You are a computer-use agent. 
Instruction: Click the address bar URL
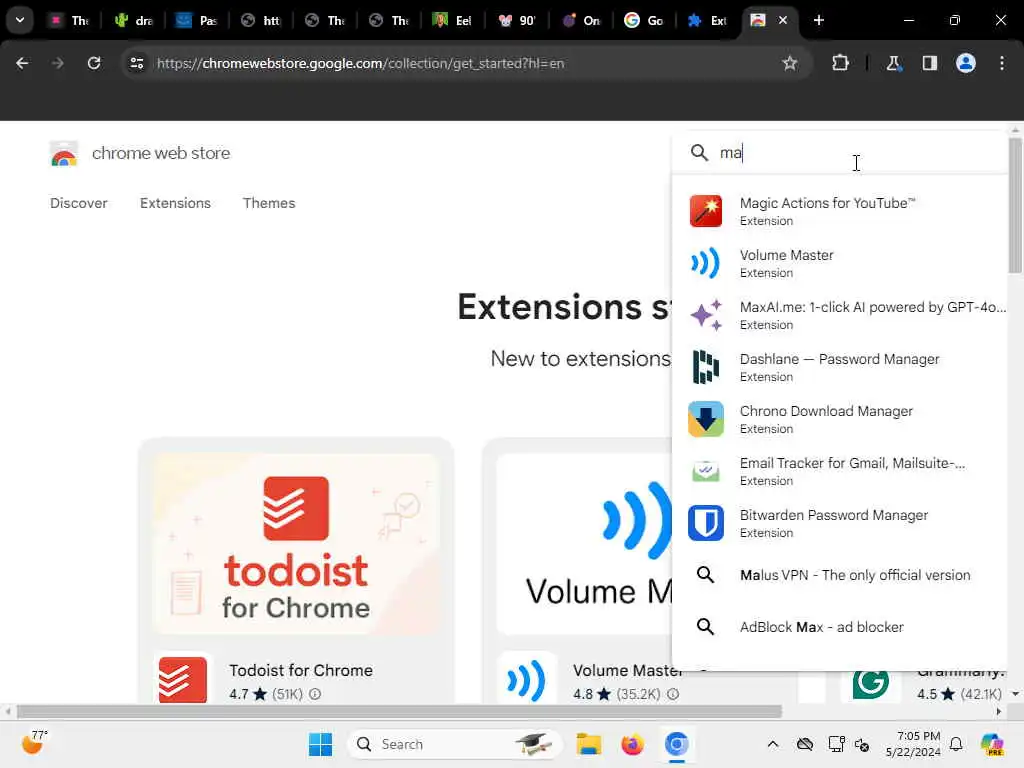coord(360,63)
